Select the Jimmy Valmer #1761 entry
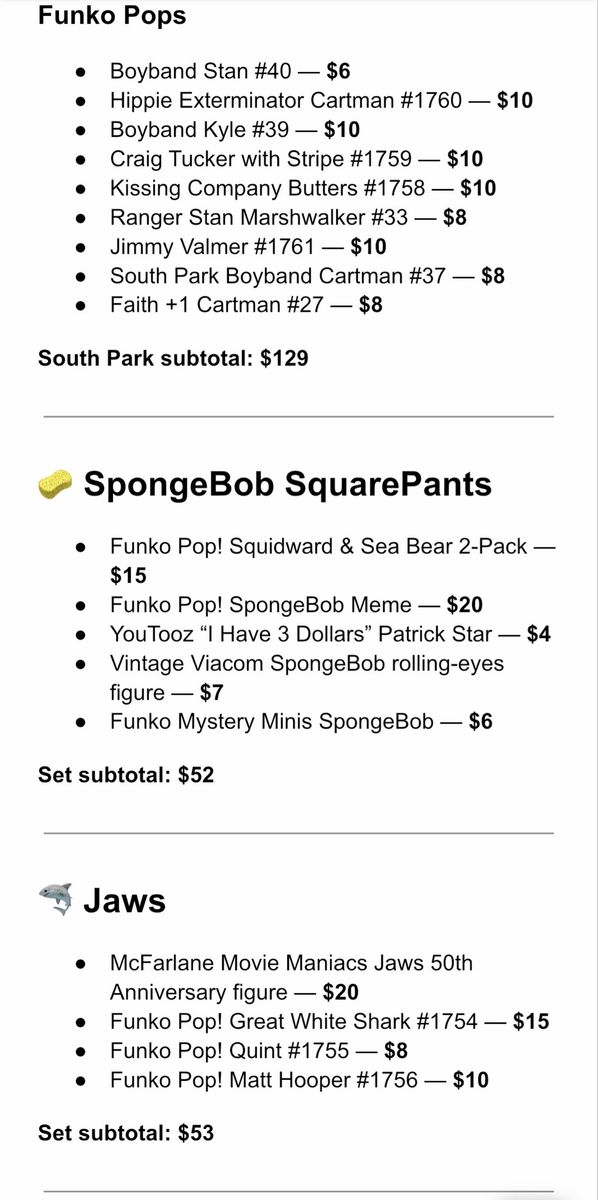The width and height of the screenshot is (598, 1200). click(x=248, y=245)
